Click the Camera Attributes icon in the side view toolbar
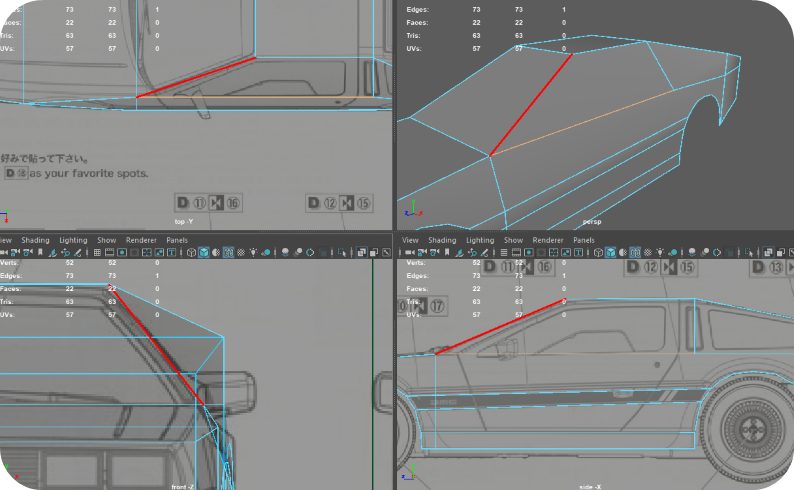794x490 pixels. point(434,252)
